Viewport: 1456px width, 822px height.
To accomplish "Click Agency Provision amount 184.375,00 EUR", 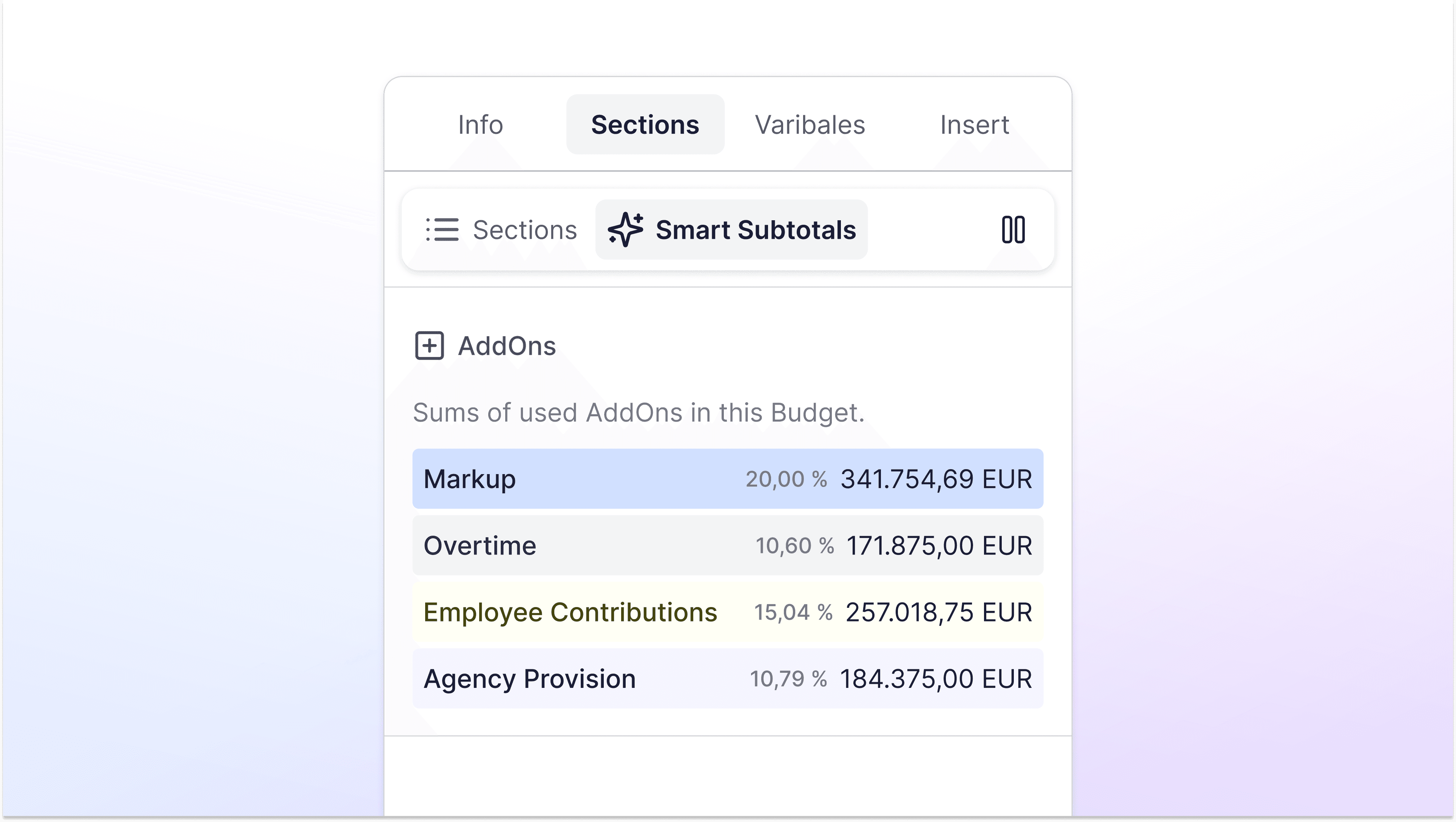I will tap(935, 678).
